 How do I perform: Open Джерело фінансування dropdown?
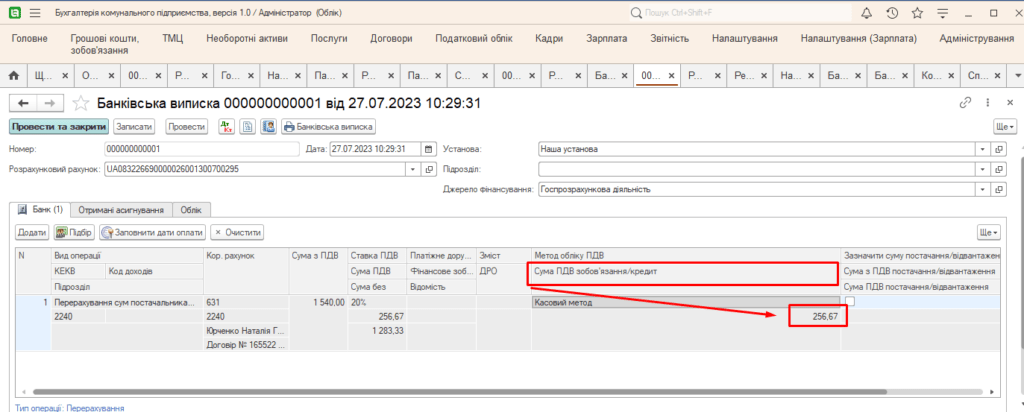[983, 188]
